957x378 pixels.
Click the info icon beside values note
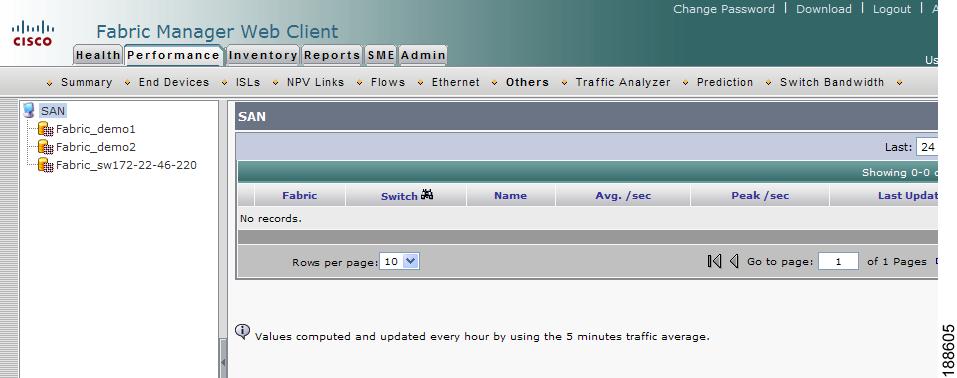coord(242,331)
